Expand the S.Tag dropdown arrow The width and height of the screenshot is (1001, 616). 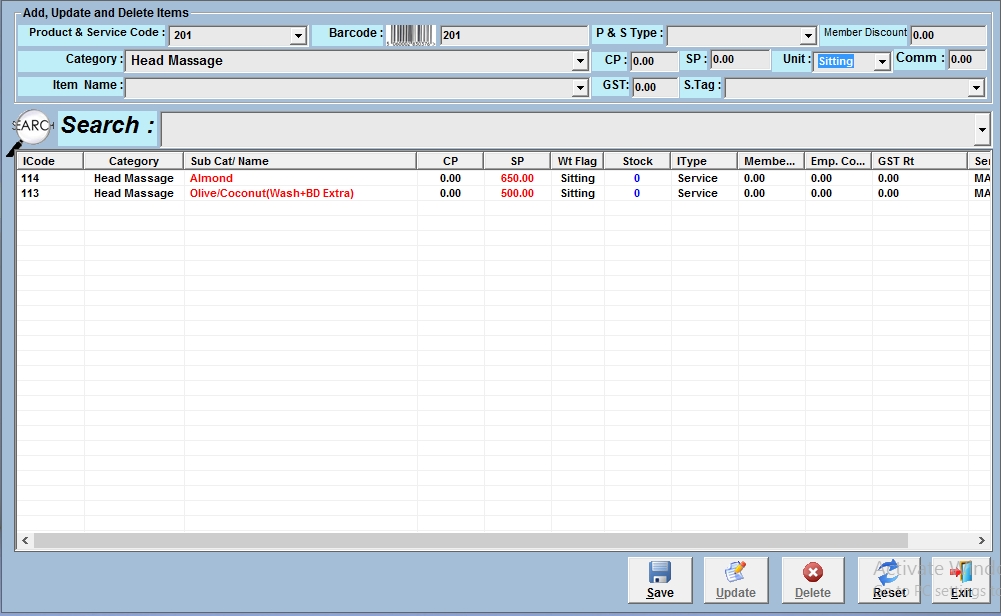click(976, 88)
